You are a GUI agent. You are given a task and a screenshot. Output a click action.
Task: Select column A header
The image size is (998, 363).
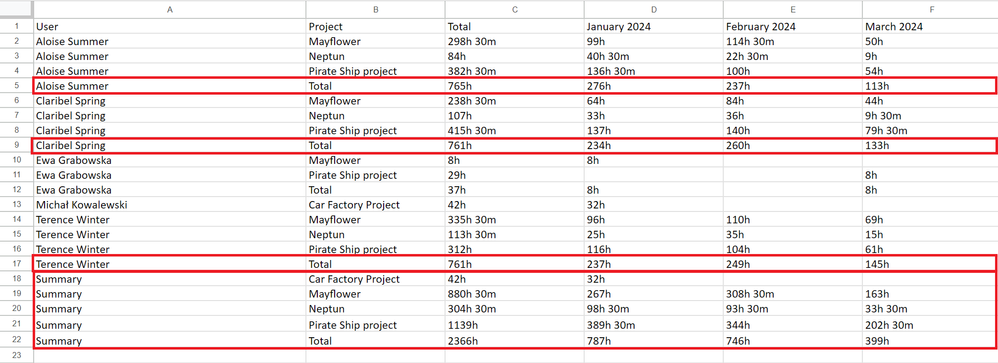click(x=169, y=10)
